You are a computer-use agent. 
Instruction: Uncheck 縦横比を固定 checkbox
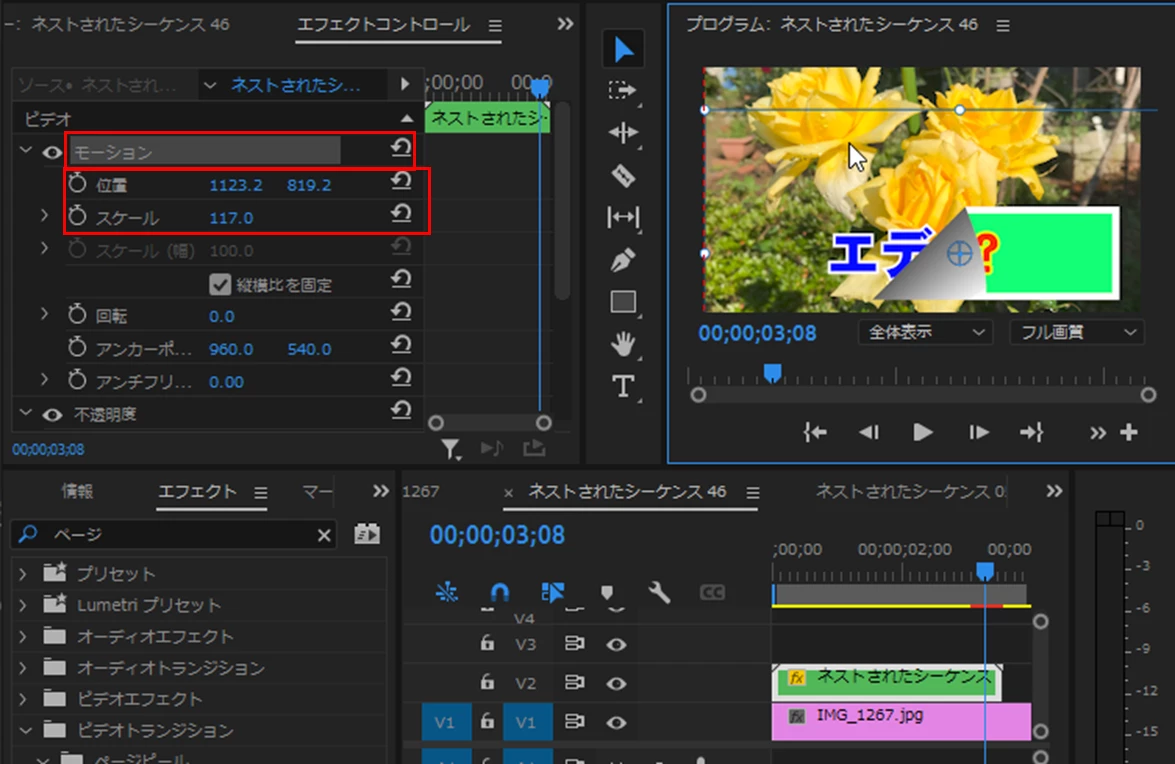click(x=220, y=284)
